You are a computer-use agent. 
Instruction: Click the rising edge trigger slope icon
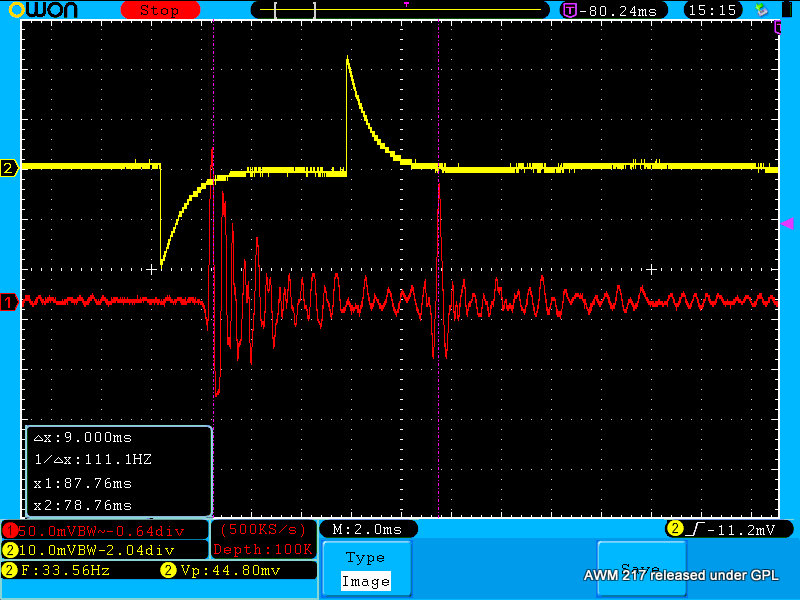click(695, 530)
